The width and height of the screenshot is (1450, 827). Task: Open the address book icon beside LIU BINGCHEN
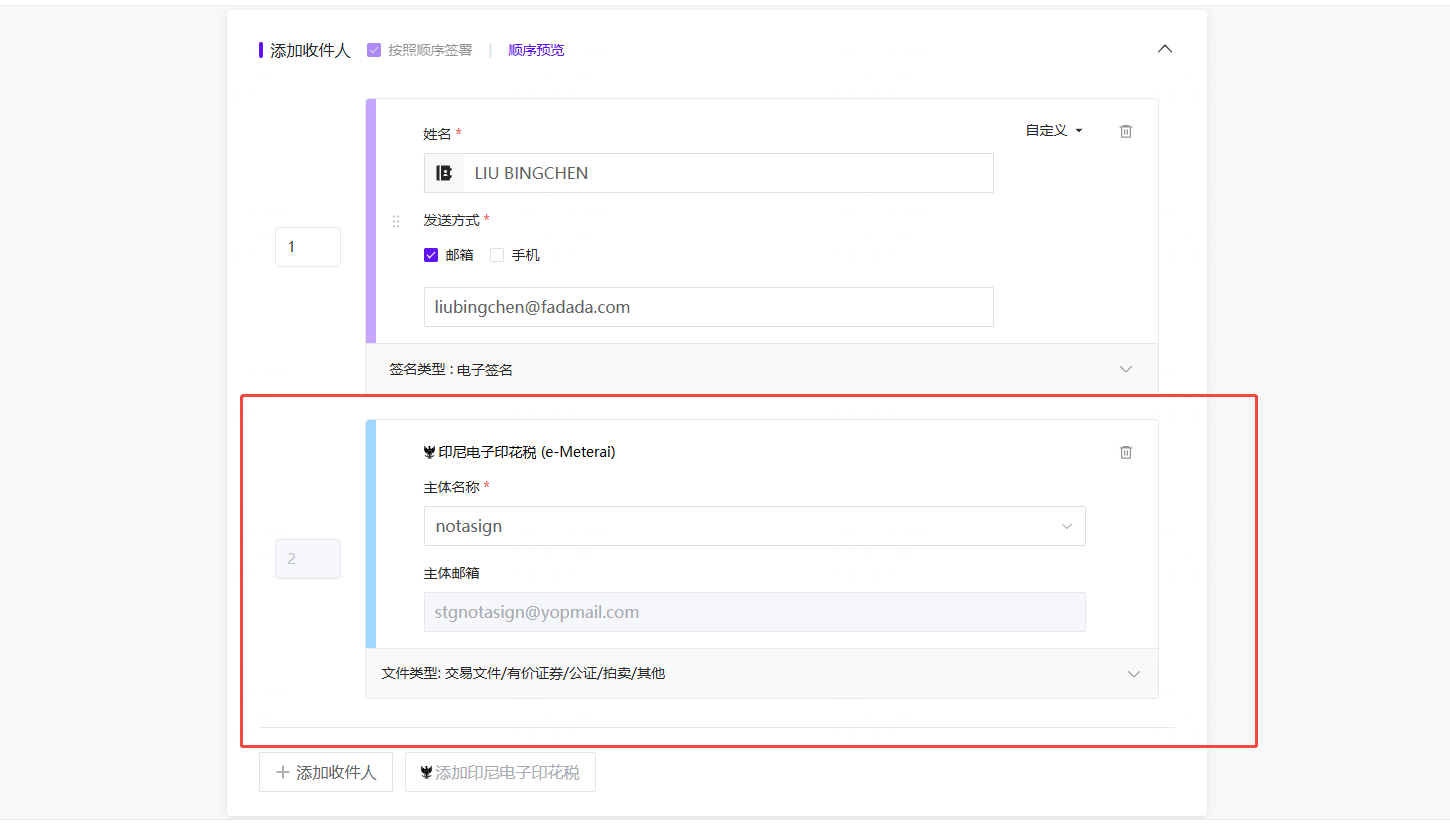point(444,173)
